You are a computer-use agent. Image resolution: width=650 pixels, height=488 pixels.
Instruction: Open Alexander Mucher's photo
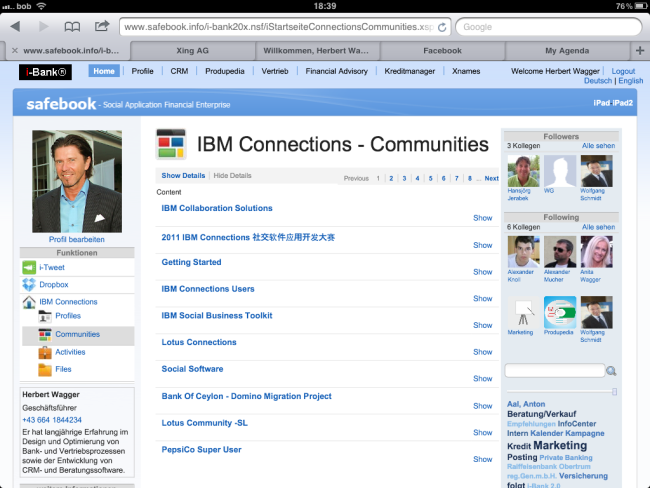tap(560, 252)
